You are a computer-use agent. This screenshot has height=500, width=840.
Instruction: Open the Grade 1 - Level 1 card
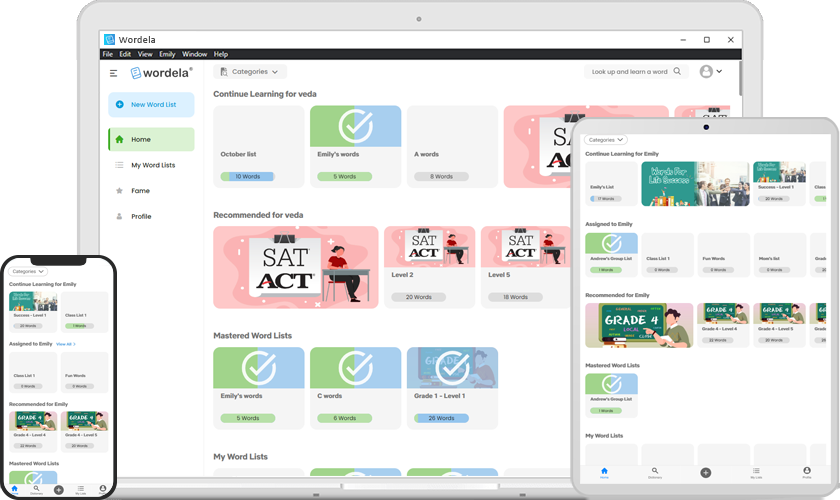point(452,388)
